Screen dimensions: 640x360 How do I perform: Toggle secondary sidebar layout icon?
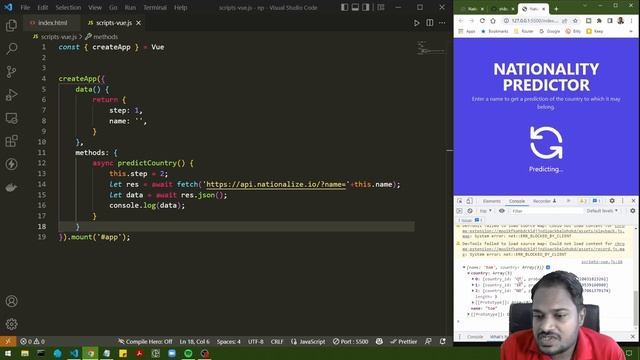pos(366,7)
